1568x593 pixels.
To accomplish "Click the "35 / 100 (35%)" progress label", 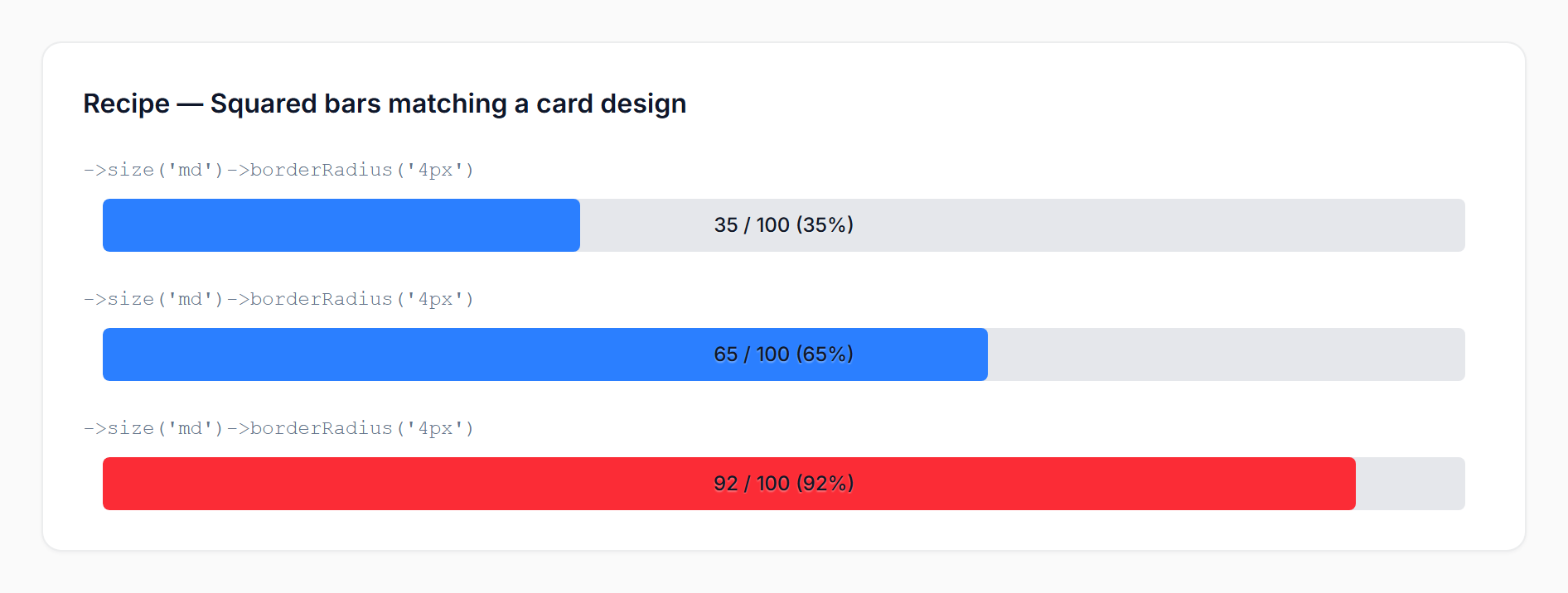I will [x=783, y=225].
